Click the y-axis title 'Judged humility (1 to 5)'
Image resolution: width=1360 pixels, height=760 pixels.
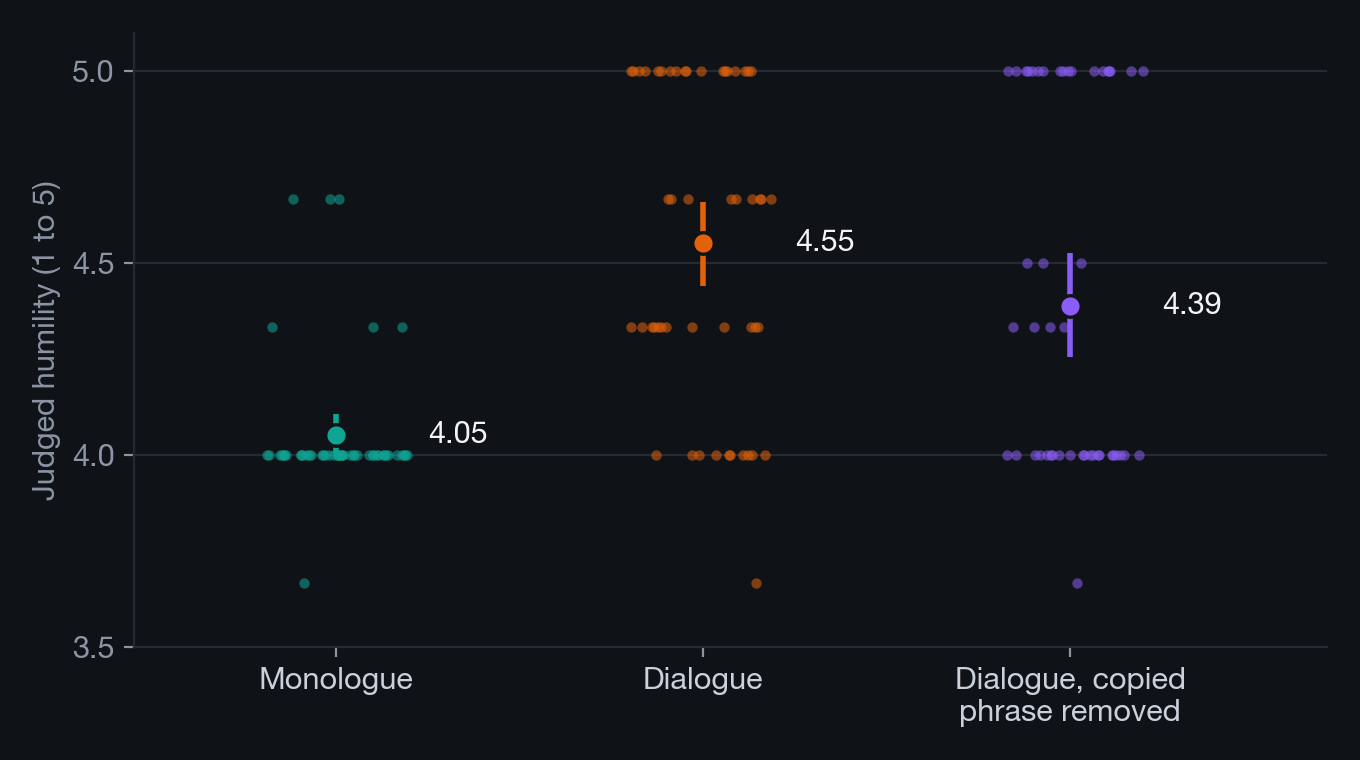click(45, 341)
